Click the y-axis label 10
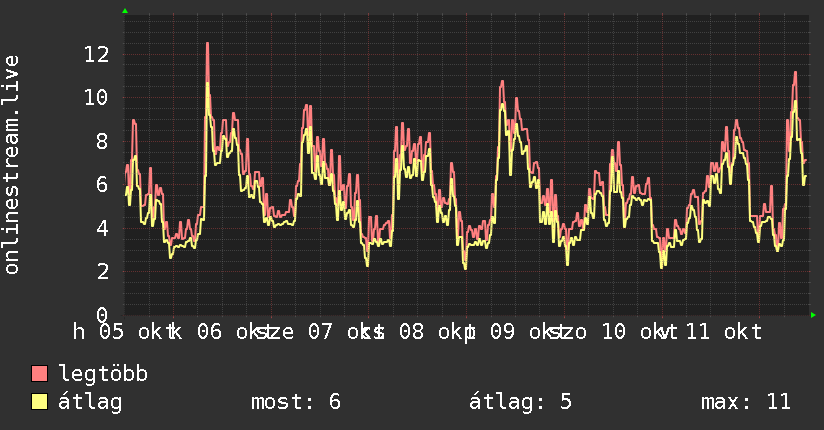Image resolution: width=824 pixels, height=430 pixels. [96, 97]
